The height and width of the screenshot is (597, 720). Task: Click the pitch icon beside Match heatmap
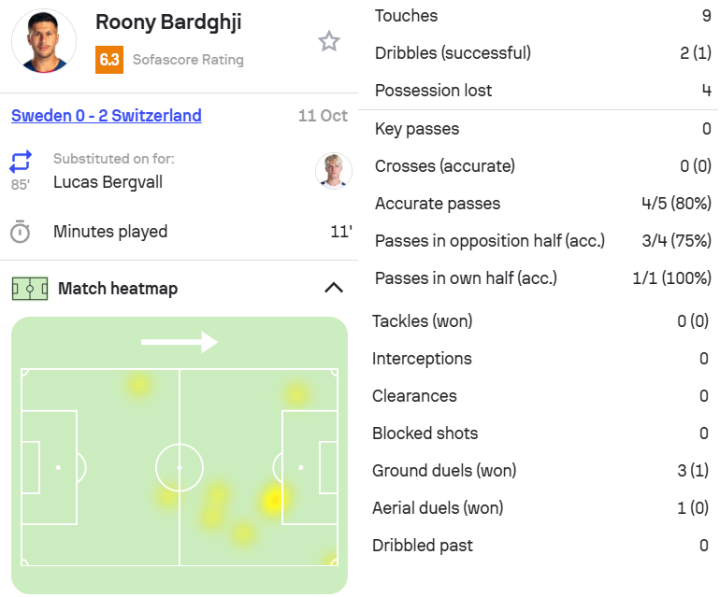29,289
